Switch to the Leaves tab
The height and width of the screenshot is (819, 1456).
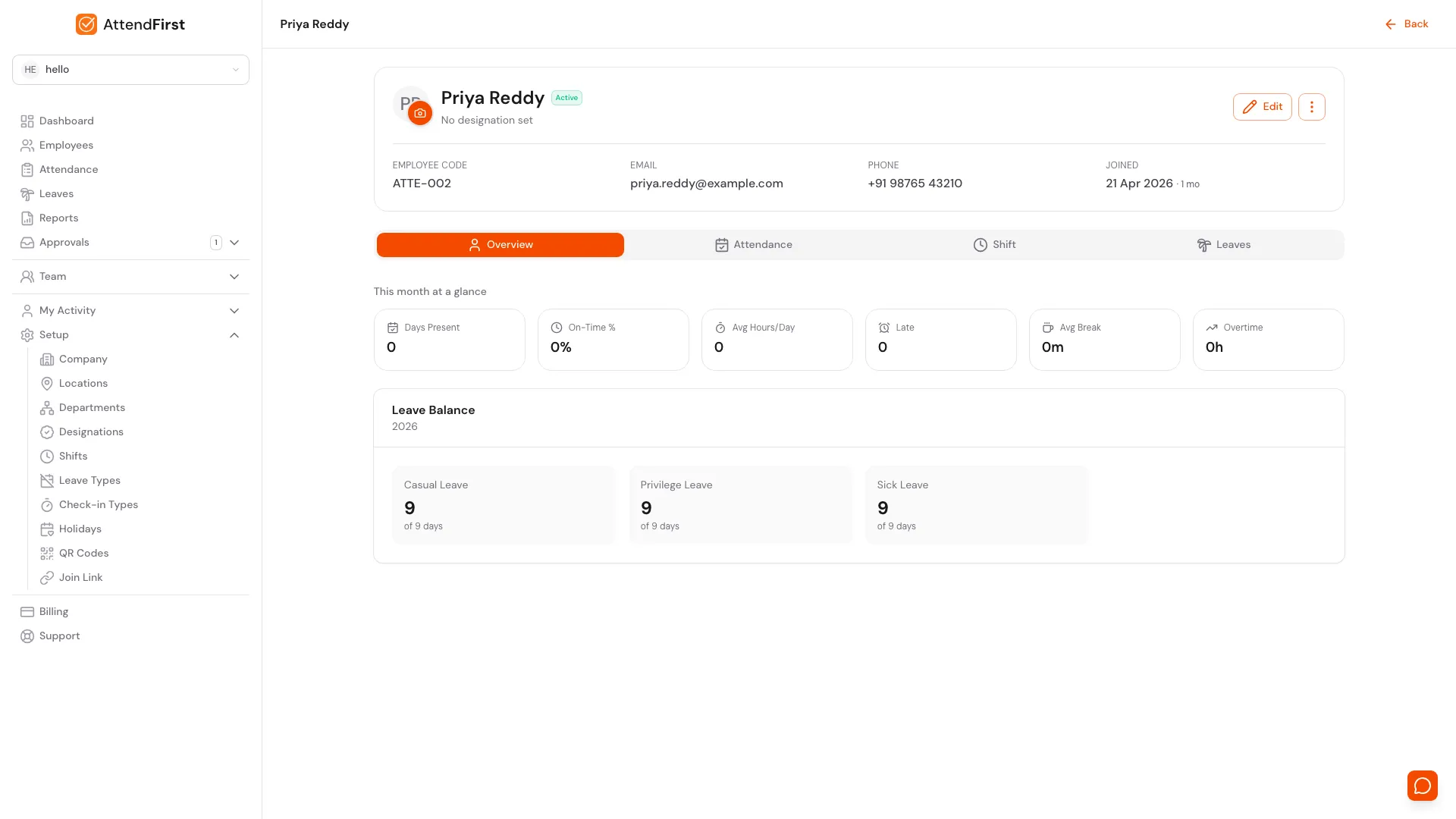(1223, 245)
